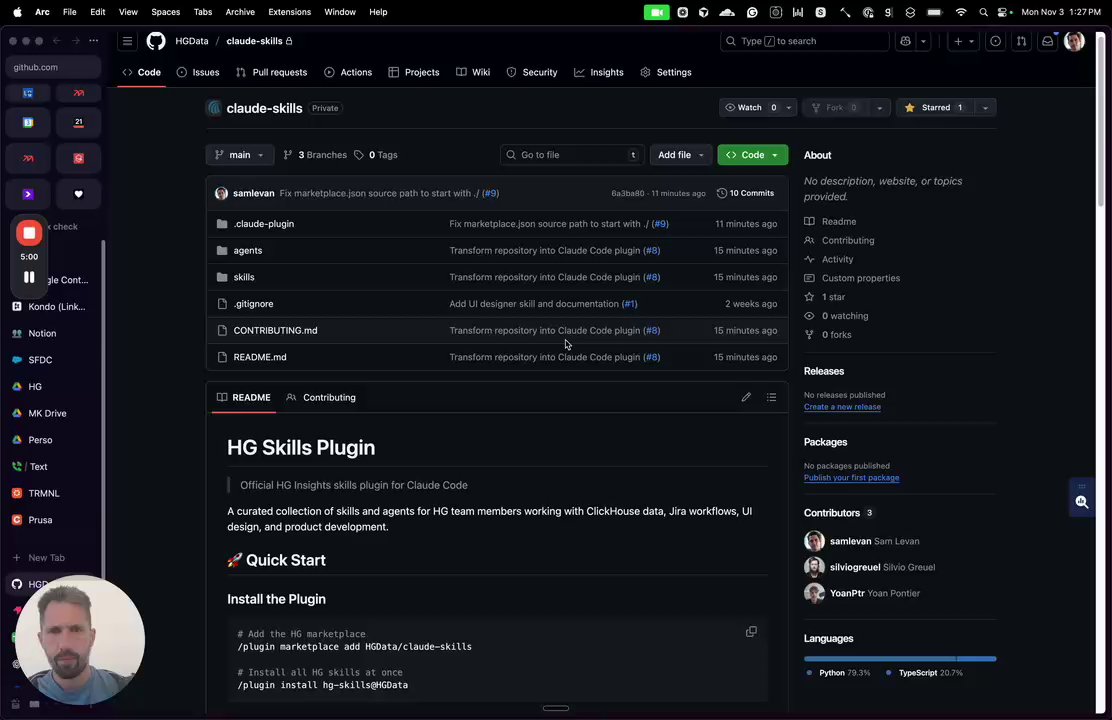Expand the Watch options dropdown arrow
1112x720 pixels.
pyautogui.click(x=789, y=108)
